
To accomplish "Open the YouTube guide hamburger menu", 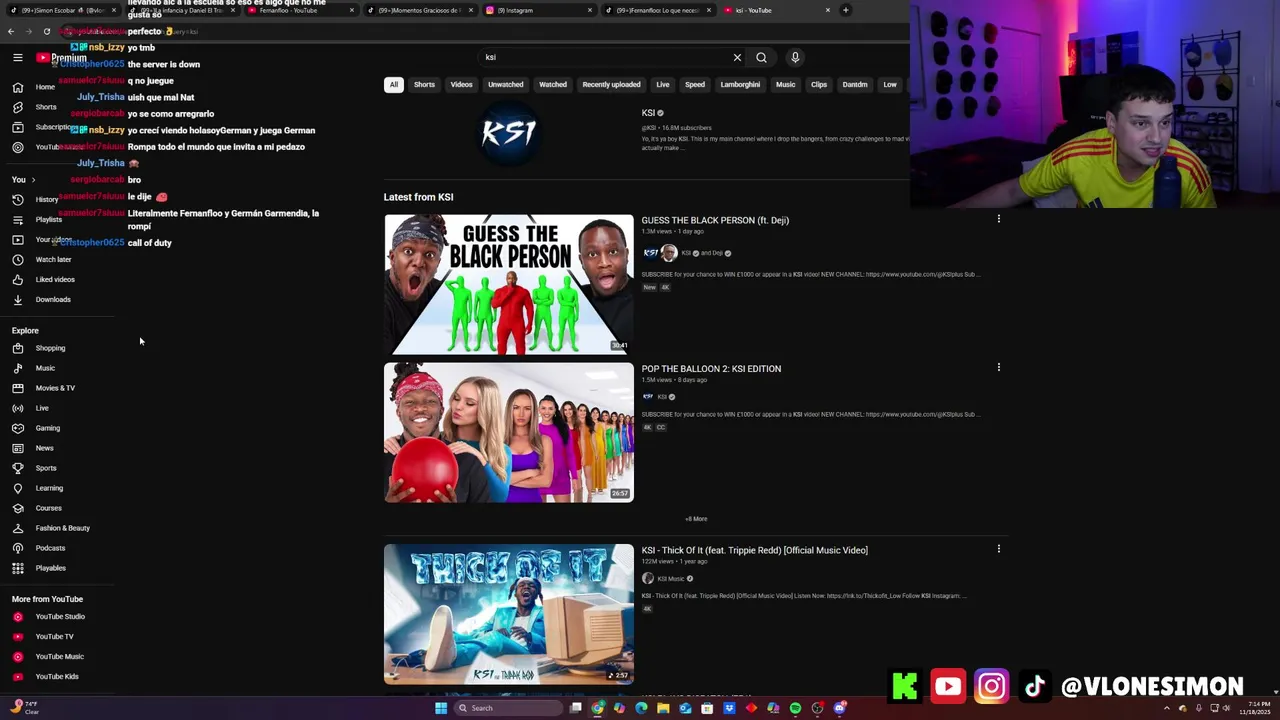I will pos(17,58).
